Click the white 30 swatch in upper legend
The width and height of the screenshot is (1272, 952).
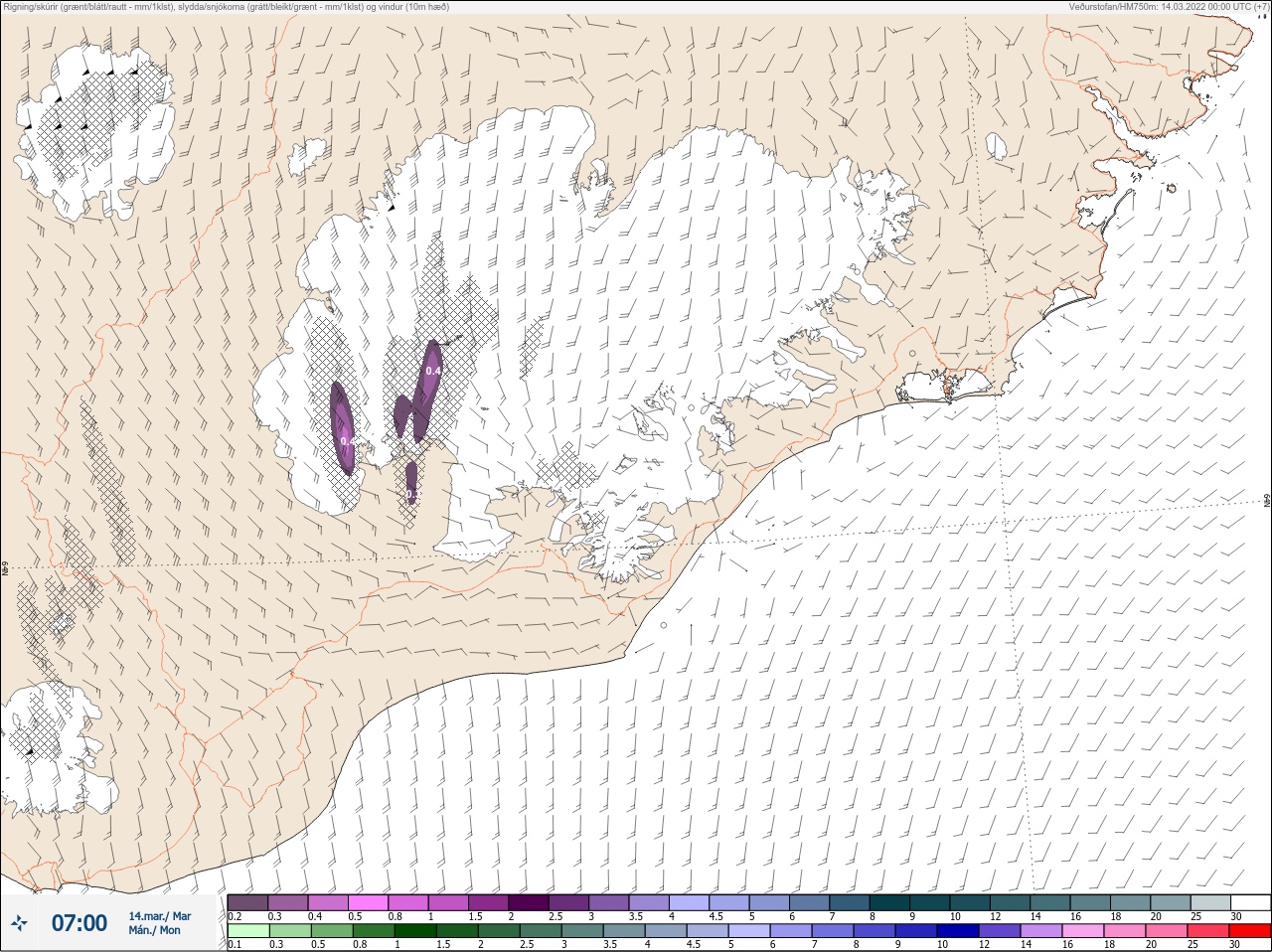pos(1250,902)
